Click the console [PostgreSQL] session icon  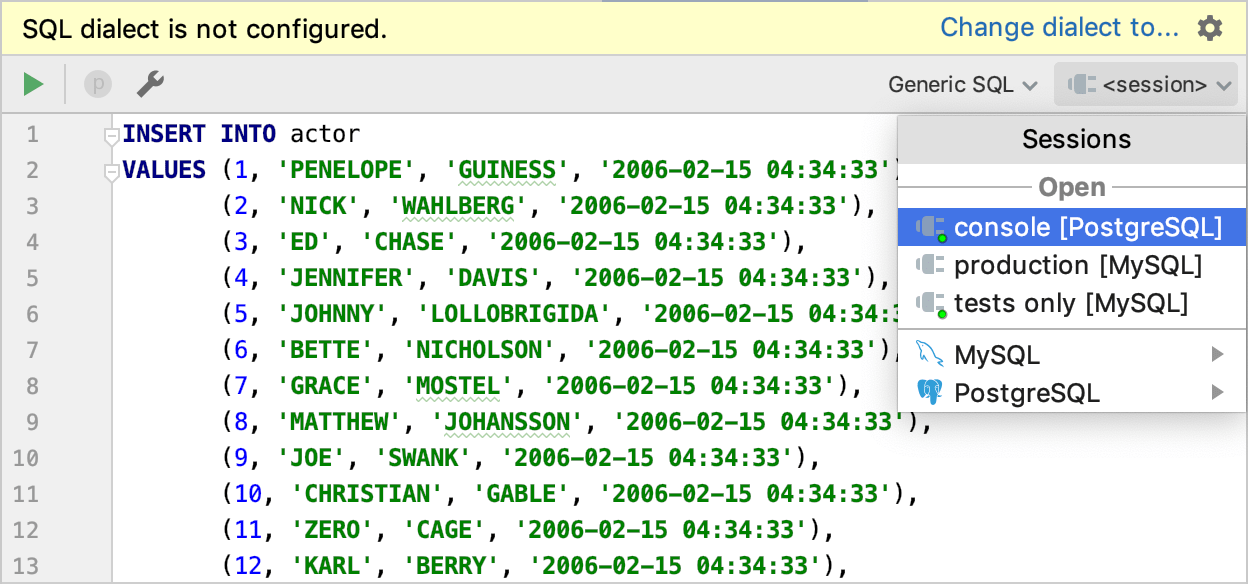click(931, 227)
